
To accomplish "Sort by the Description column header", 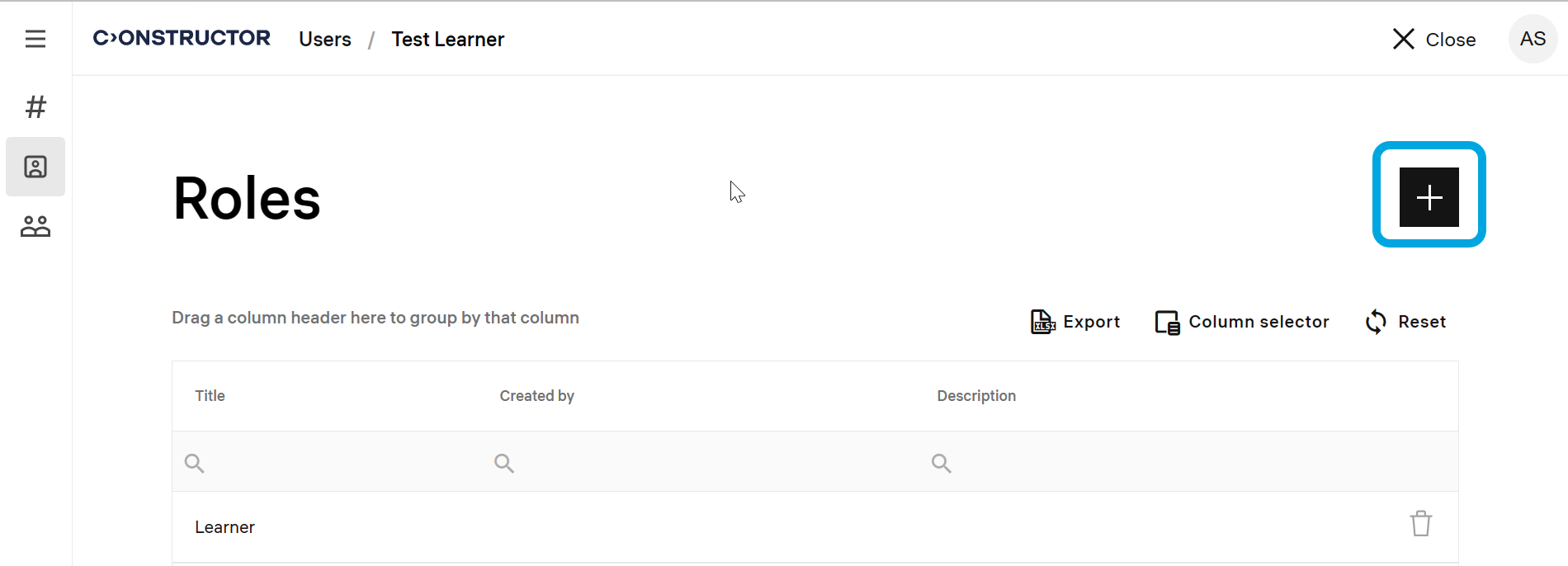I will 976,396.
